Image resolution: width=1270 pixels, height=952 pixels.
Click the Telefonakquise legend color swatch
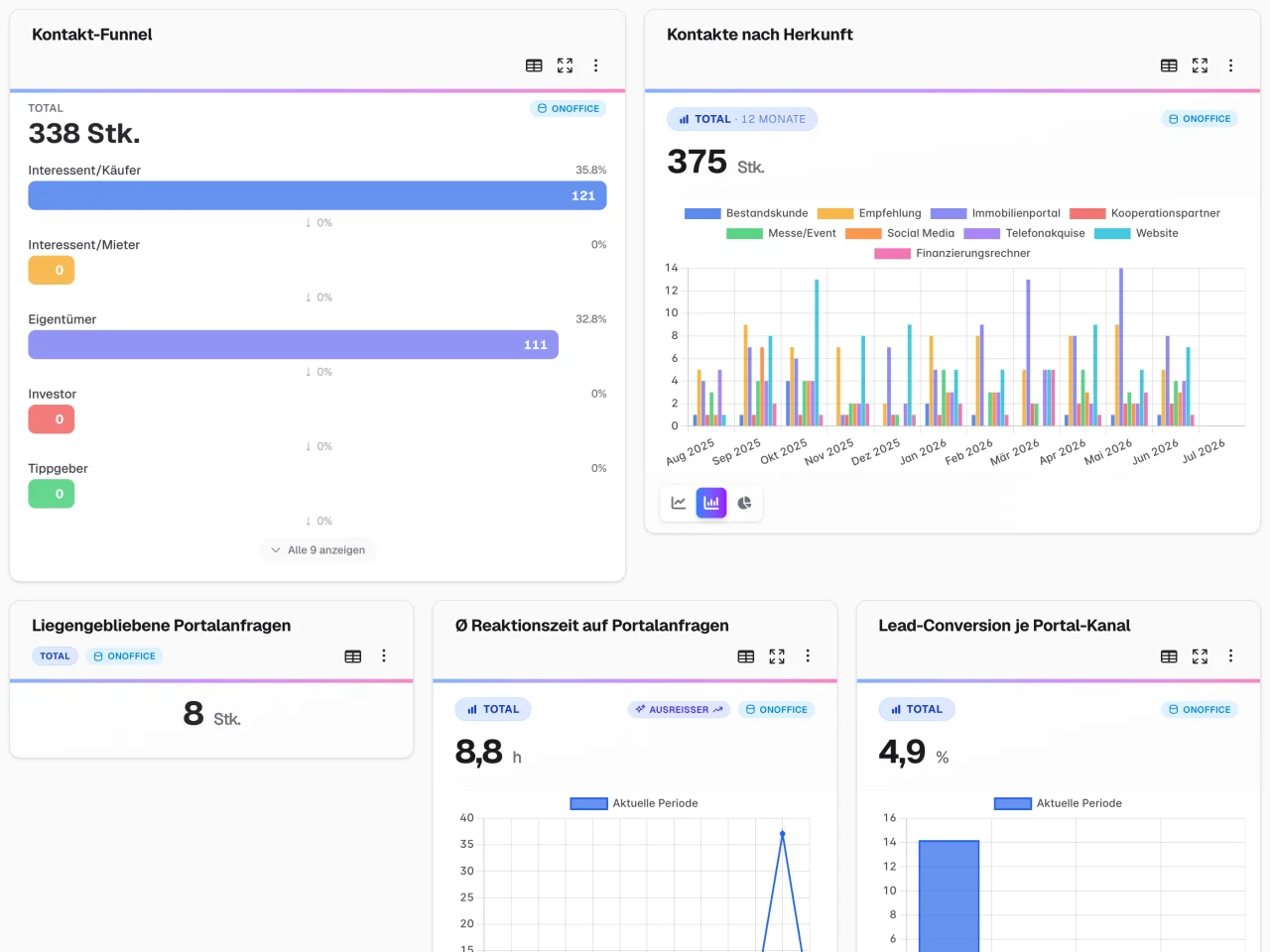981,234
